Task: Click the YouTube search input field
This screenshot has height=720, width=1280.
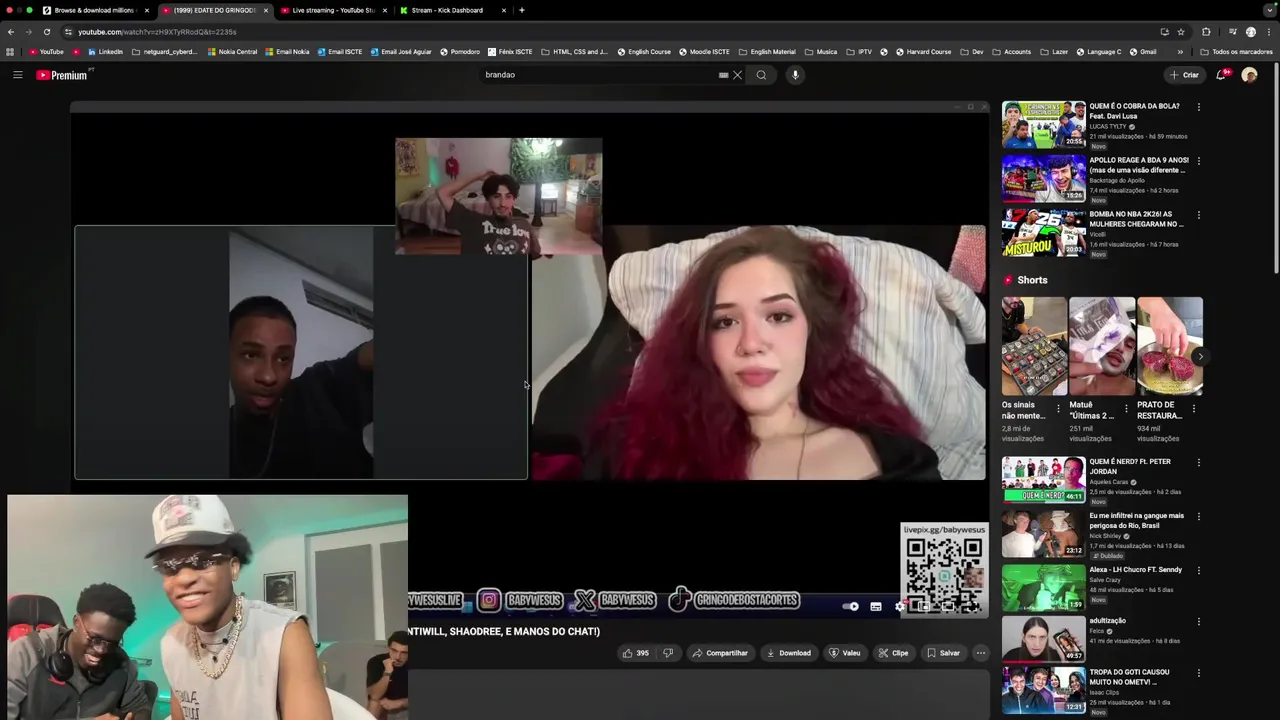Action: (600, 75)
